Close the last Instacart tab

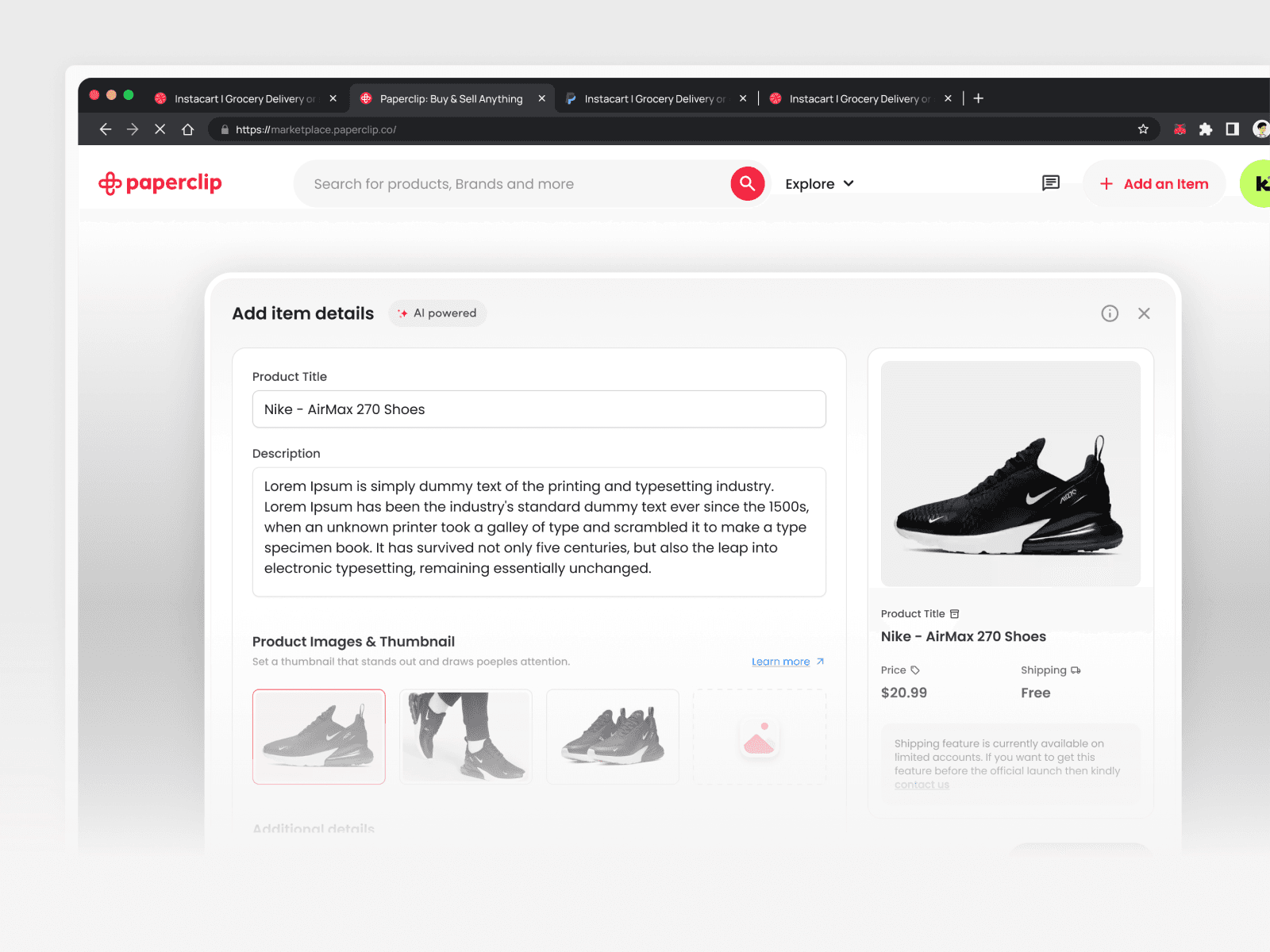point(948,98)
